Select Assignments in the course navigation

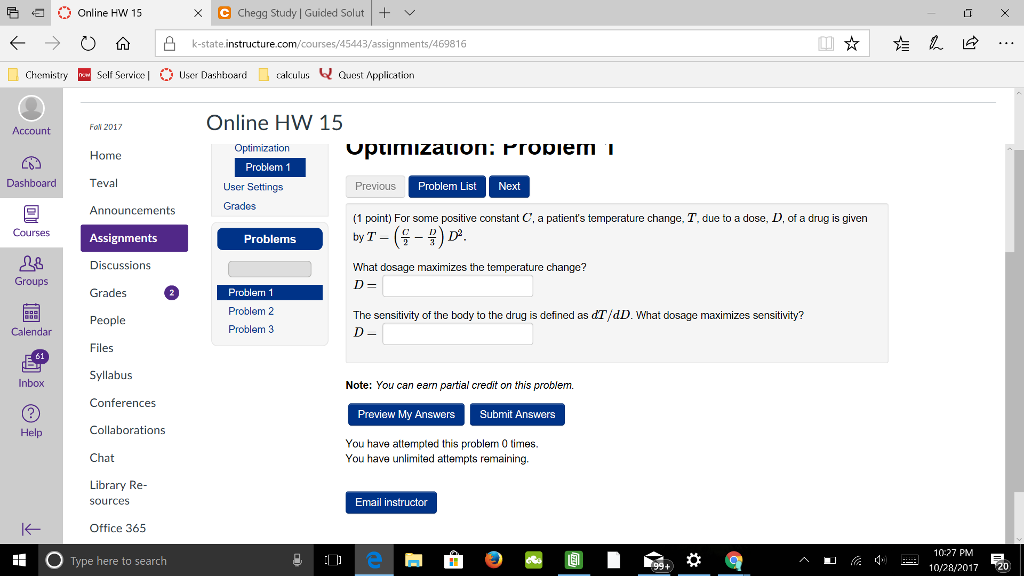[x=124, y=238]
